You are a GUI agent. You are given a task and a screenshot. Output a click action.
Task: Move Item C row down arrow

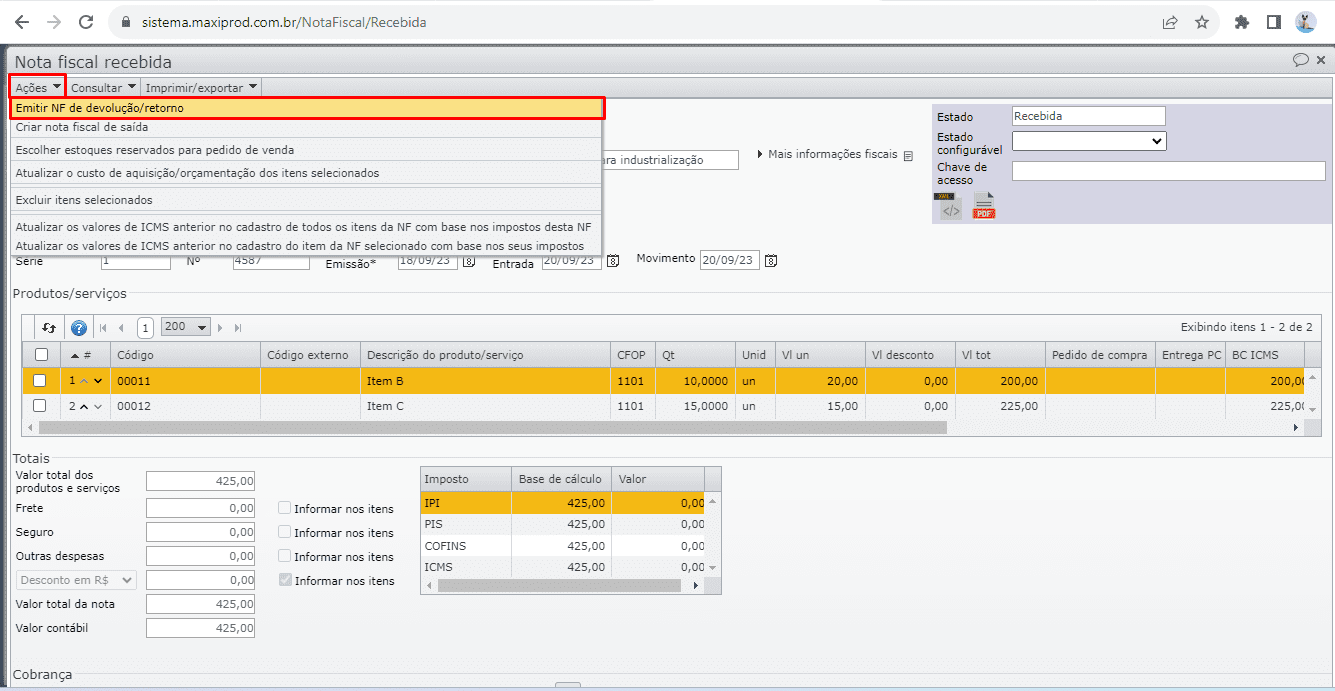coord(98,406)
